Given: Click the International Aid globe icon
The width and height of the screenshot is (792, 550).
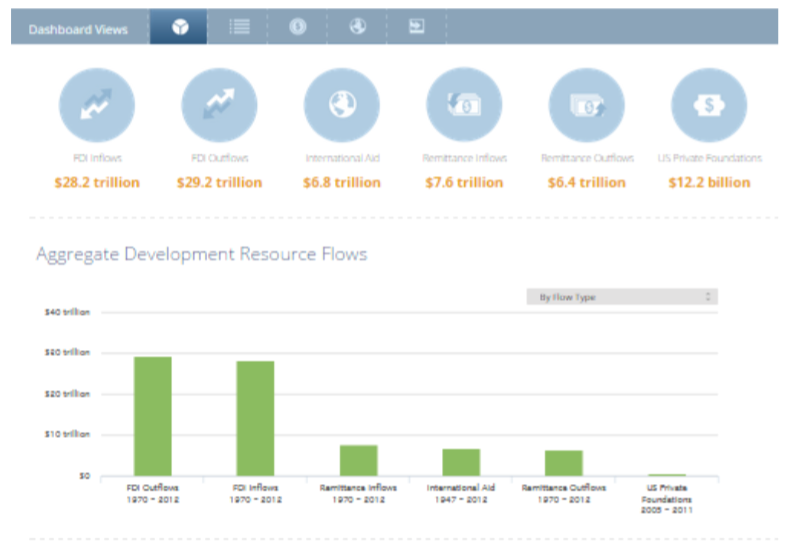Looking at the screenshot, I should 342,105.
